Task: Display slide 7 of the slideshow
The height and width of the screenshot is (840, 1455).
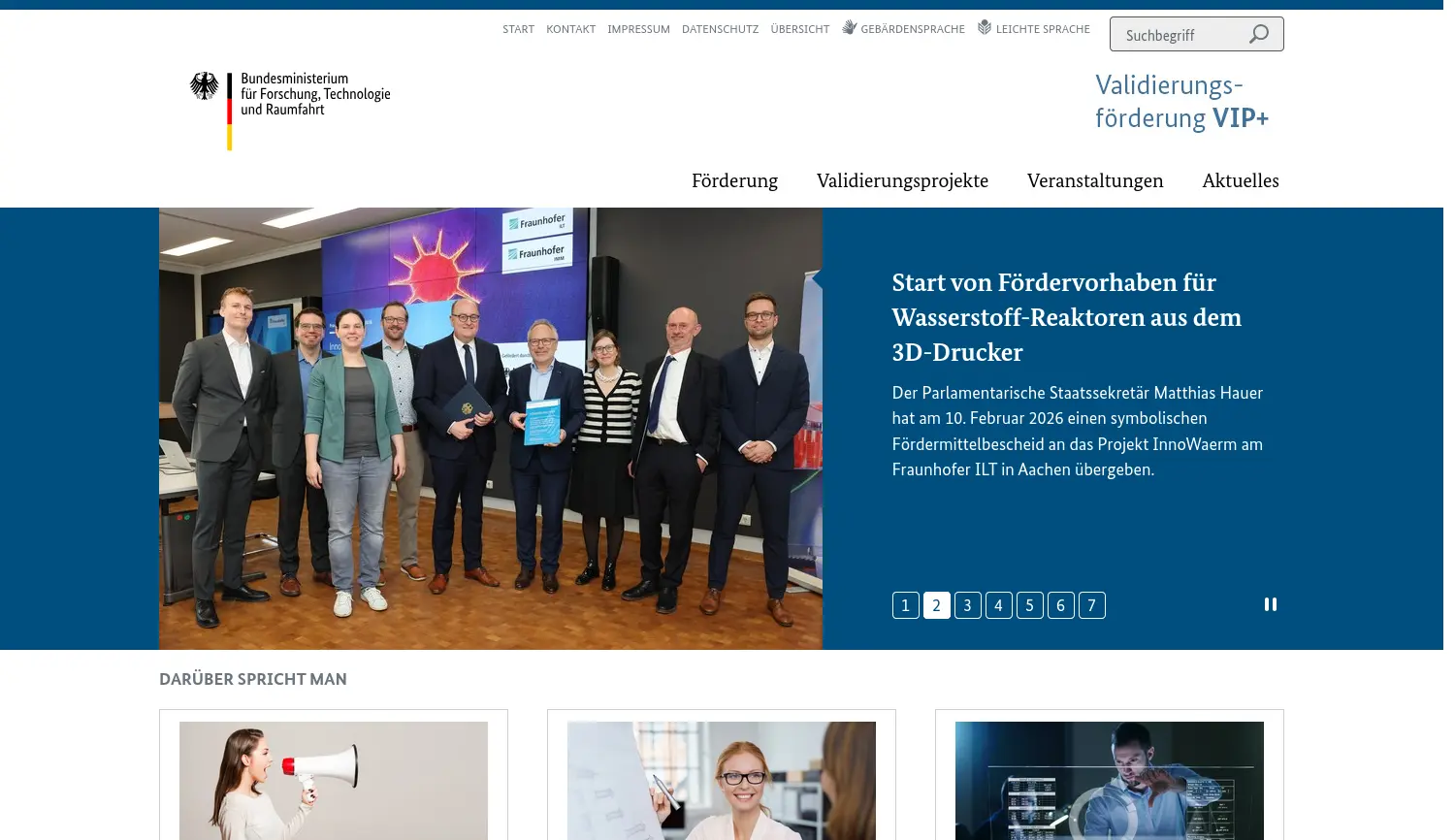Action: click(x=1091, y=605)
